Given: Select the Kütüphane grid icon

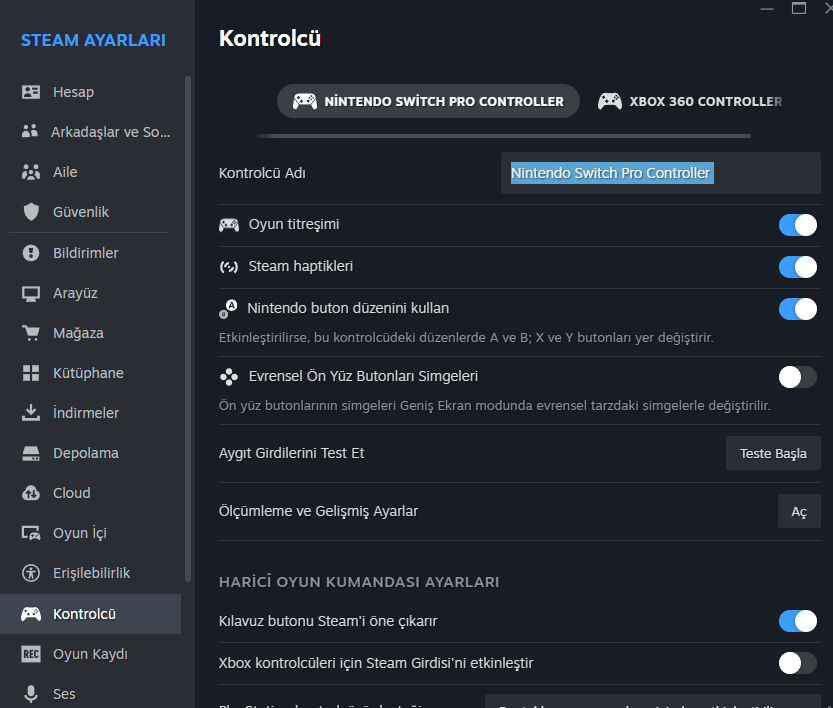Looking at the screenshot, I should (x=31, y=373).
